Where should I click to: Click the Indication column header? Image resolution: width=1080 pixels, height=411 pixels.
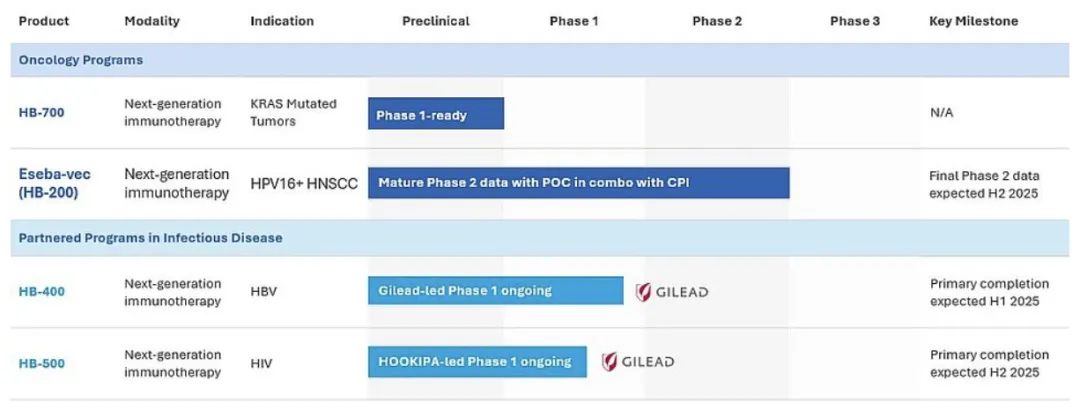282,21
